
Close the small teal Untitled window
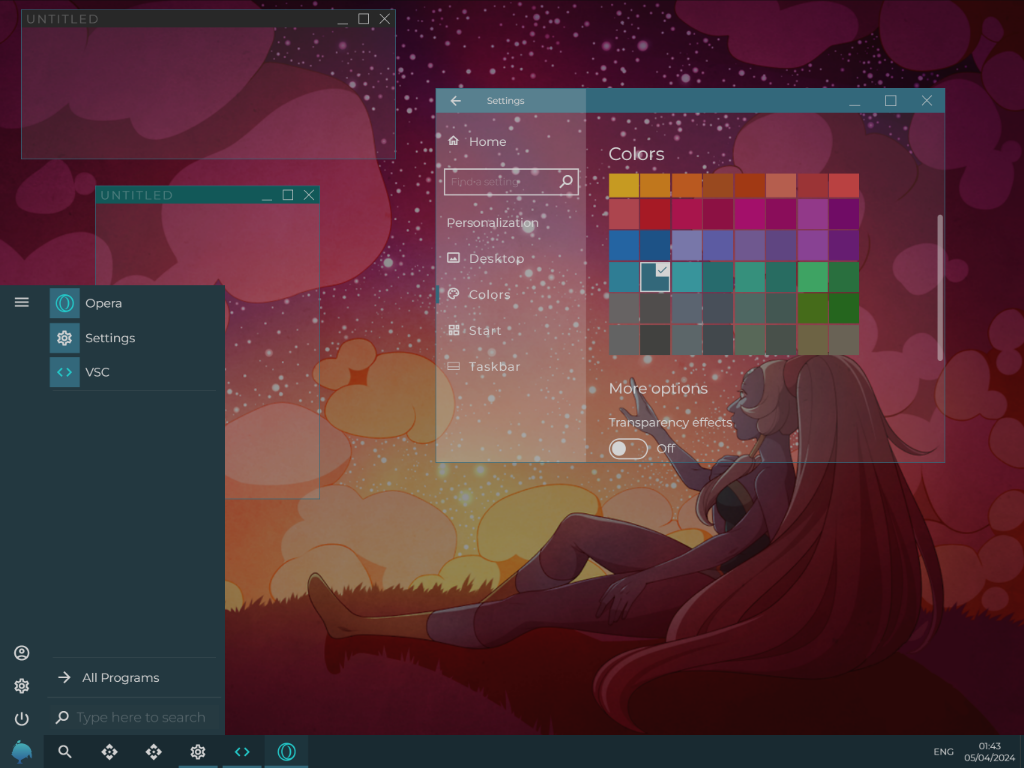click(x=309, y=195)
